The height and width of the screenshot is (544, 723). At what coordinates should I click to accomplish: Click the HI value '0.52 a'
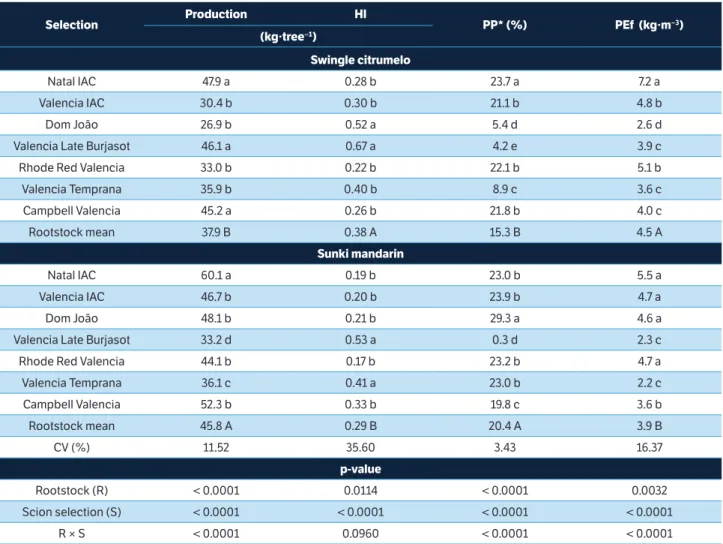(360, 124)
